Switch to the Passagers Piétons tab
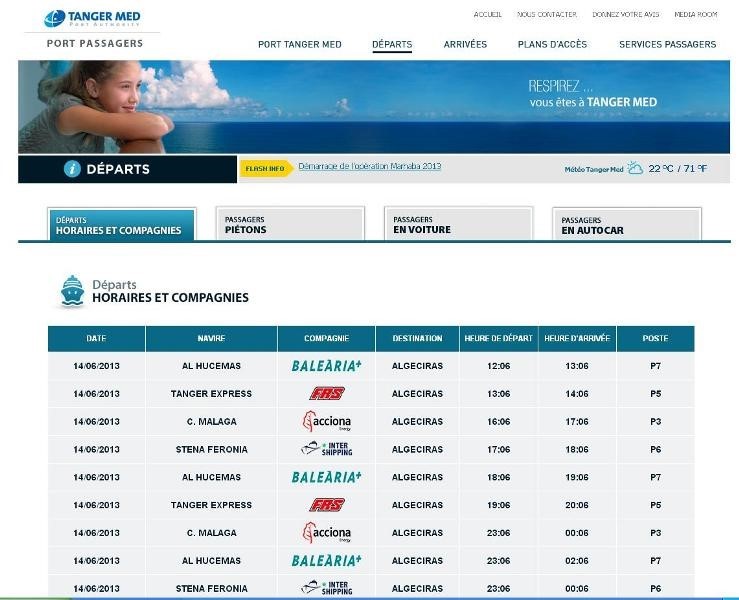Viewport: 739px width, 600px height. pyautogui.click(x=275, y=225)
